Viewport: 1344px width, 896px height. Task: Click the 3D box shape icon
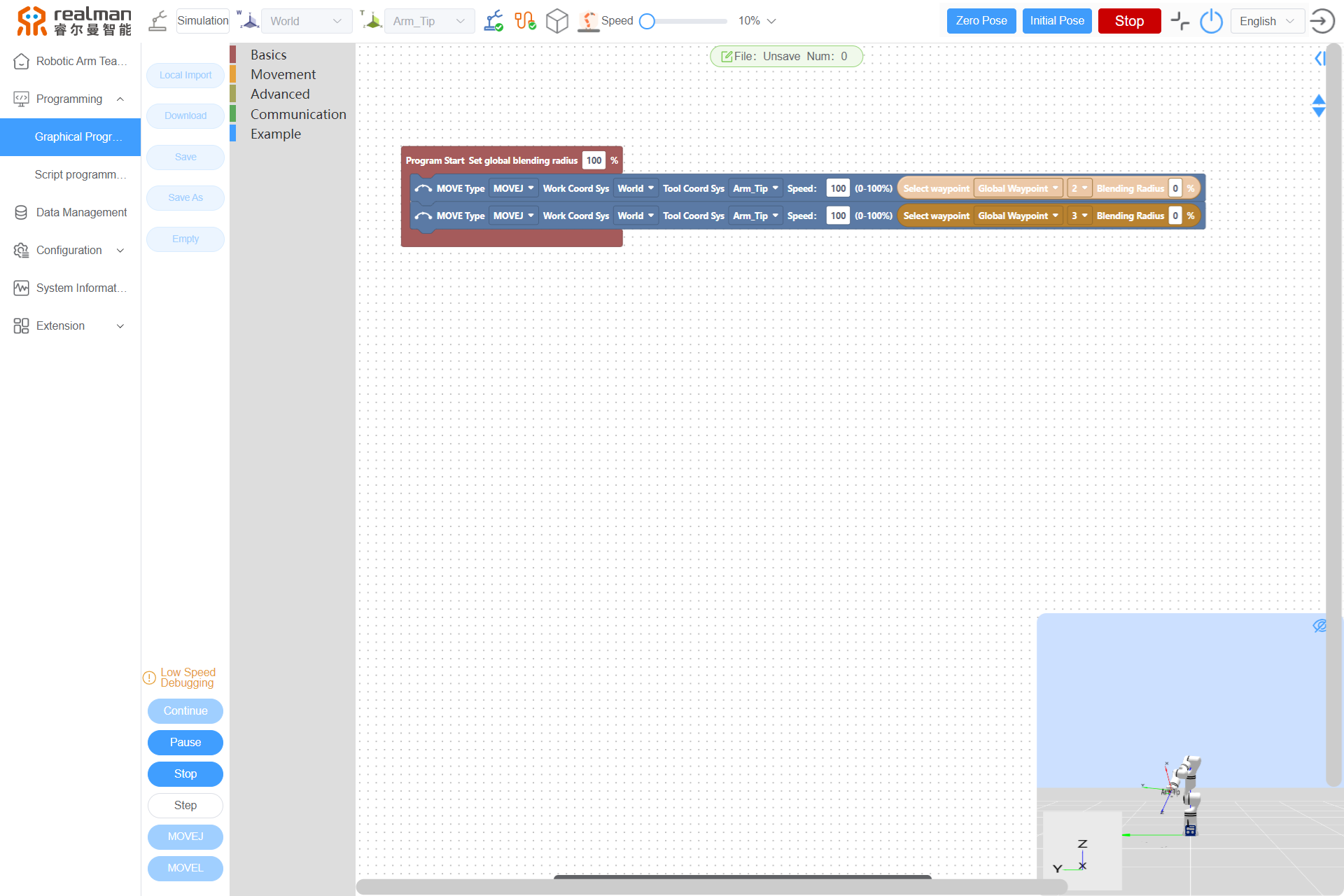click(x=557, y=20)
